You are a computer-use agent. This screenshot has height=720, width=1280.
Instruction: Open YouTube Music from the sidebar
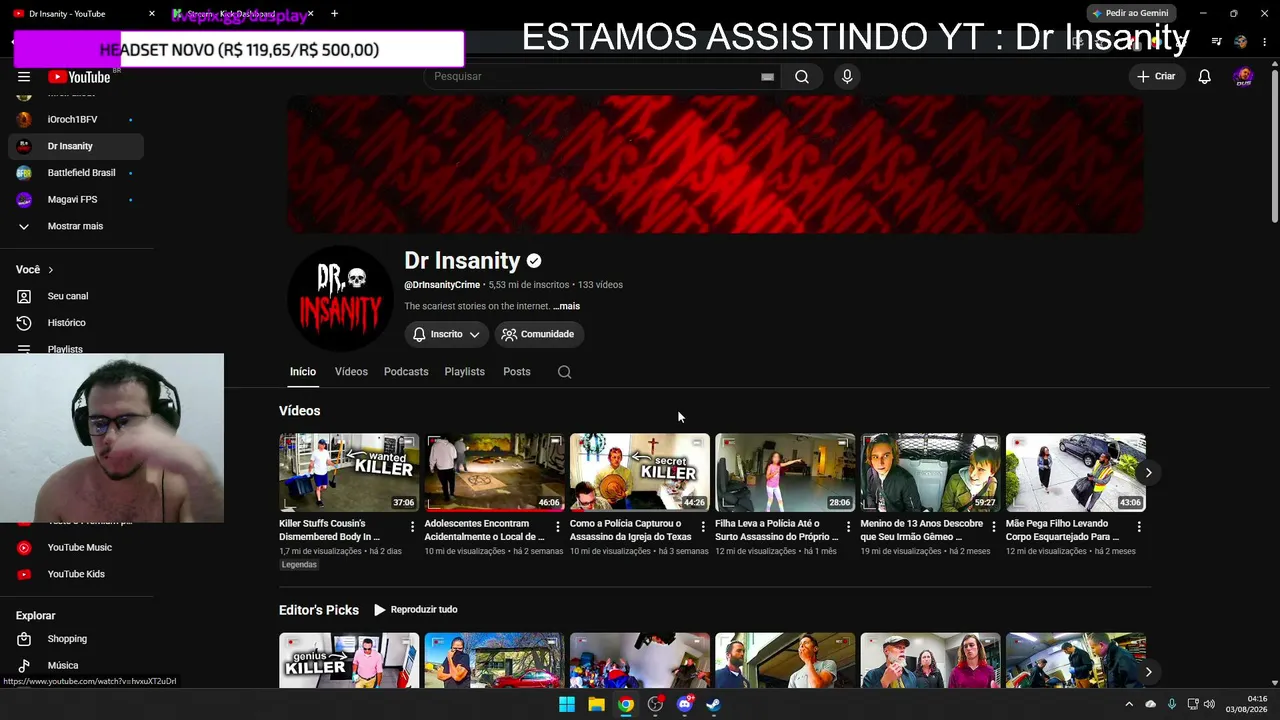(x=76, y=548)
